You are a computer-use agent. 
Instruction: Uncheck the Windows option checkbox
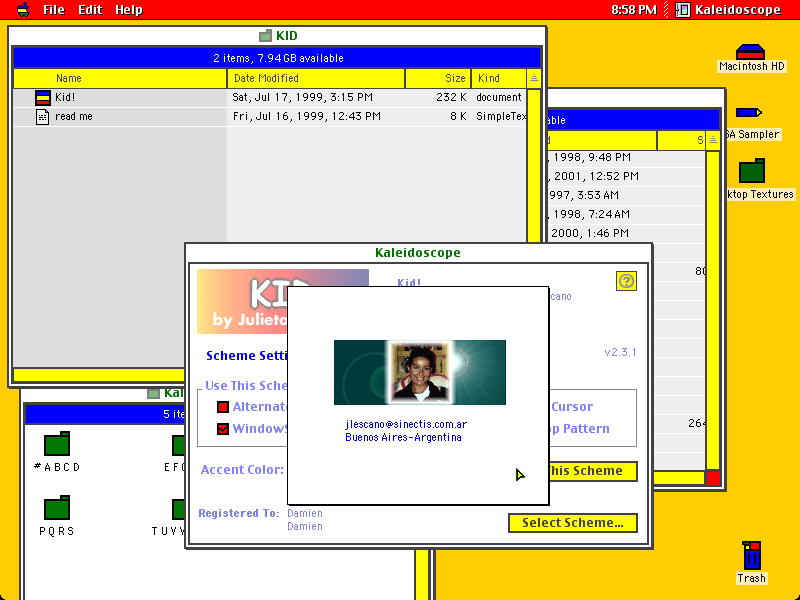tap(222, 429)
